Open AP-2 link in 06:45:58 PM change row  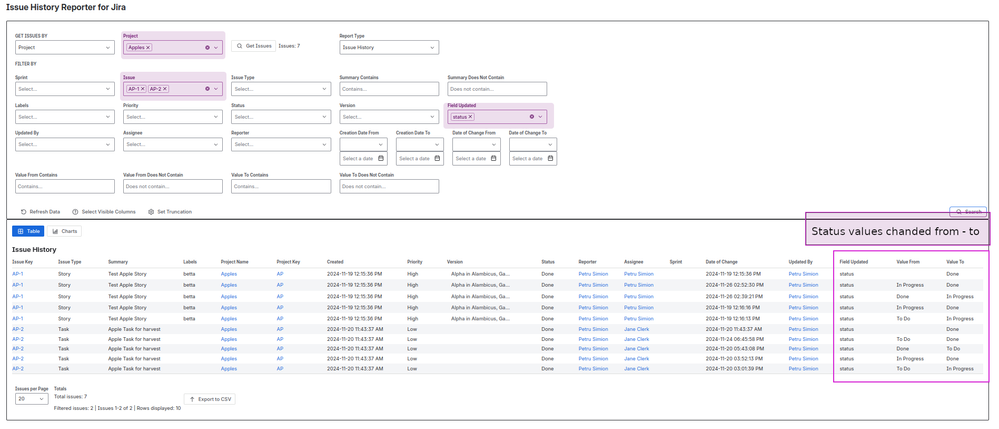coord(18,339)
